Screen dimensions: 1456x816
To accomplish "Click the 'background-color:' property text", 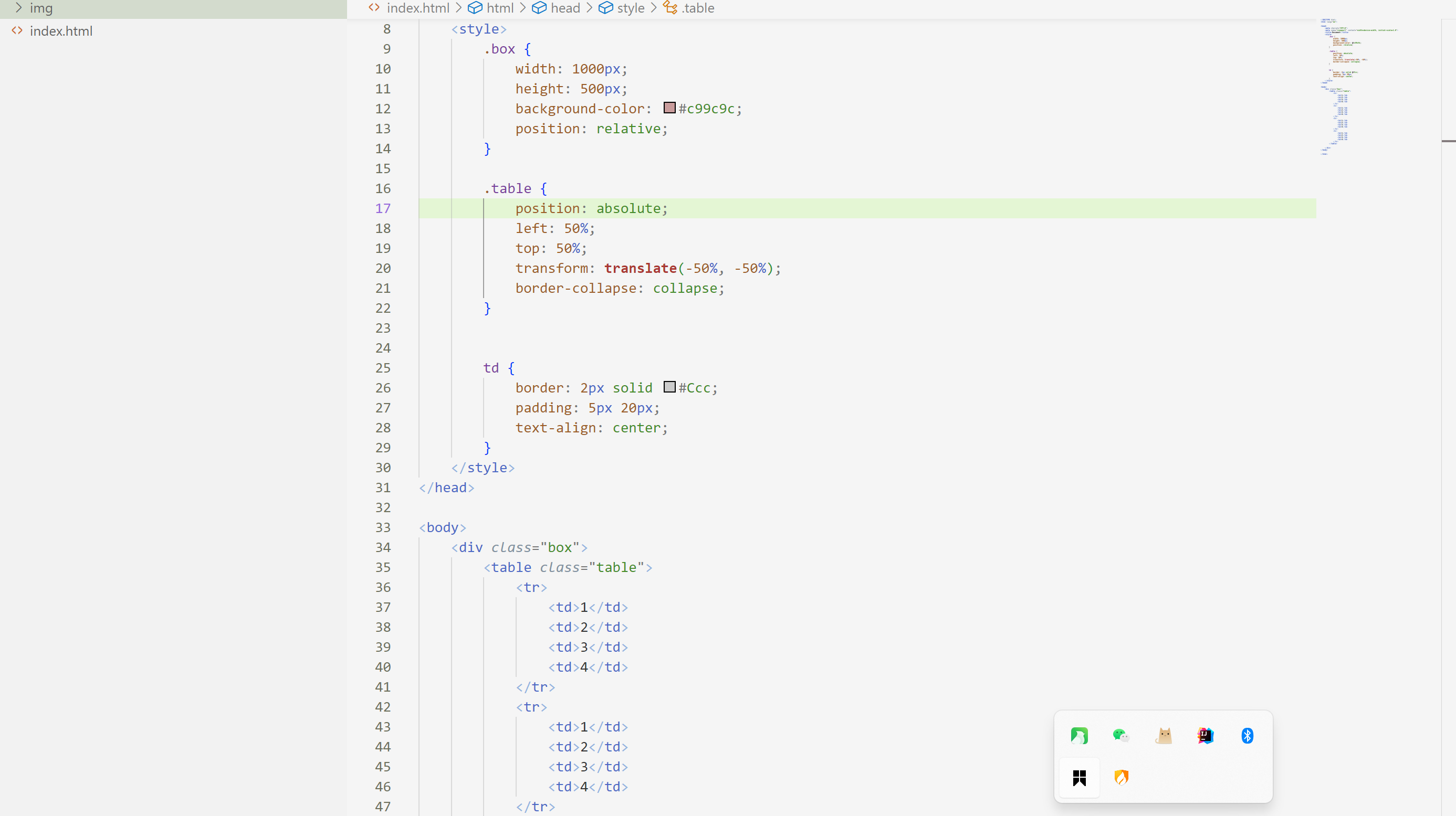I will 583,109.
